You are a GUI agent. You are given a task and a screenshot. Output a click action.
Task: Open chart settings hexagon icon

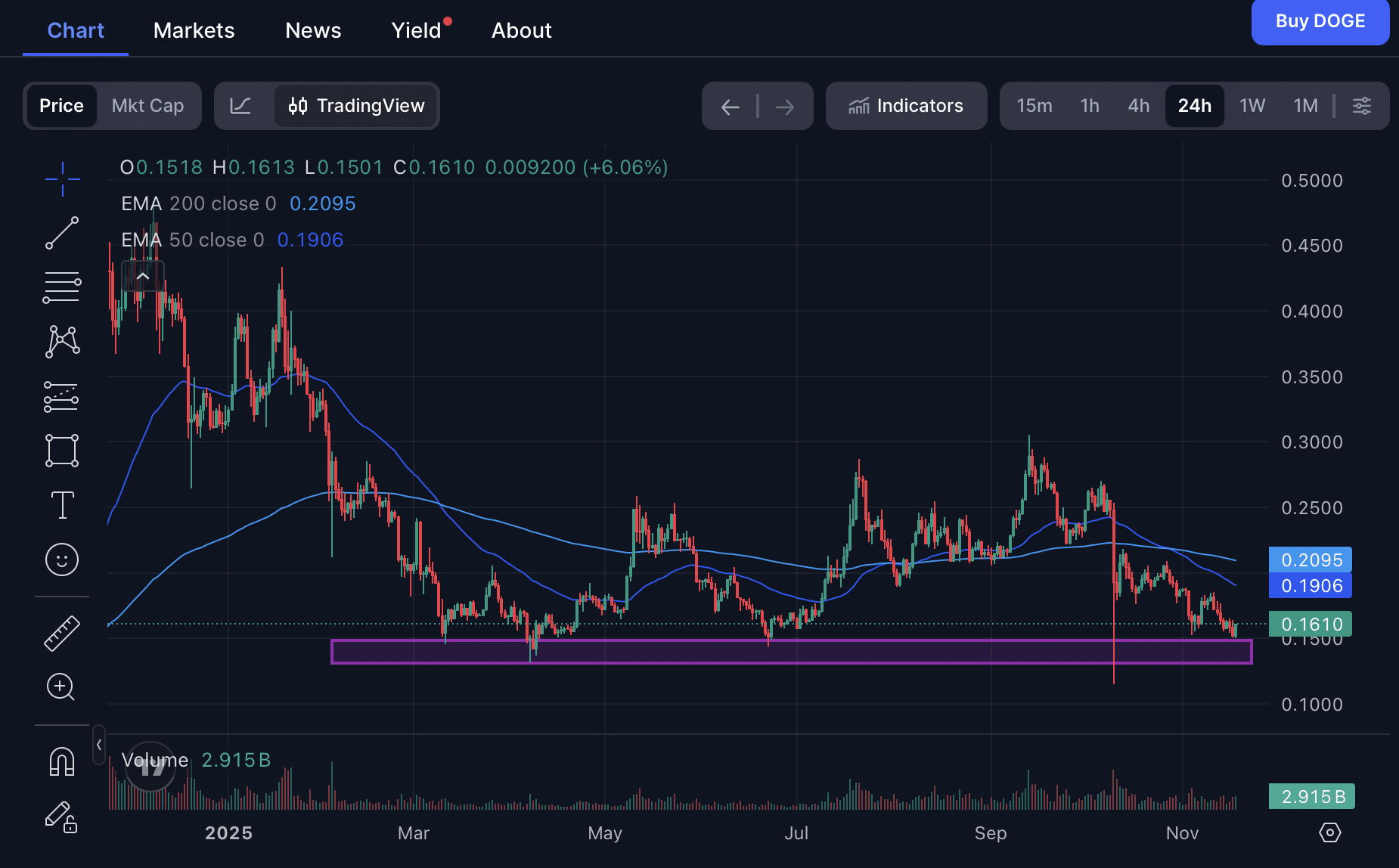click(1329, 832)
